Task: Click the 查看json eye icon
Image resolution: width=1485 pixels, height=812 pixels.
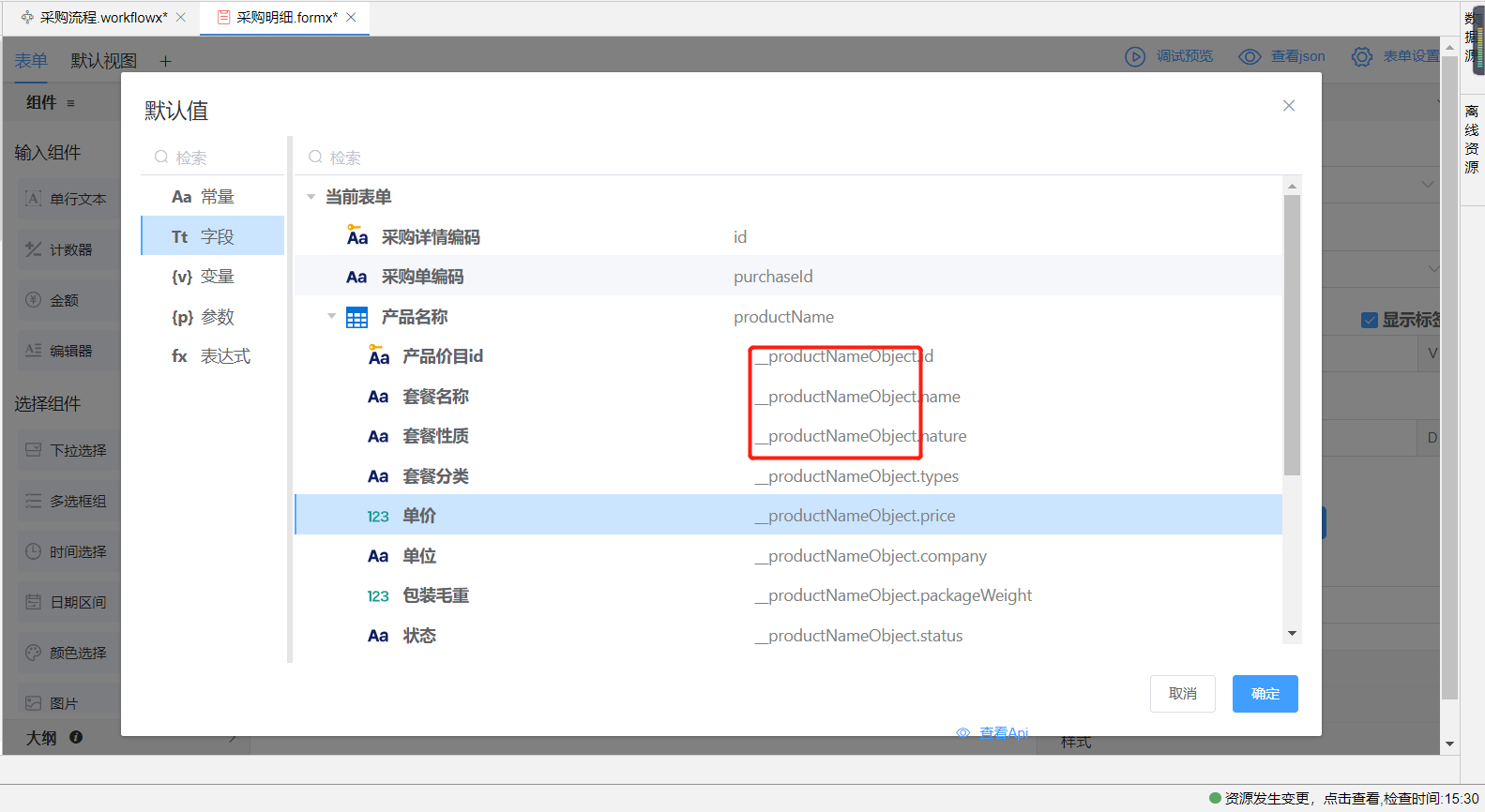Action: (x=1250, y=57)
